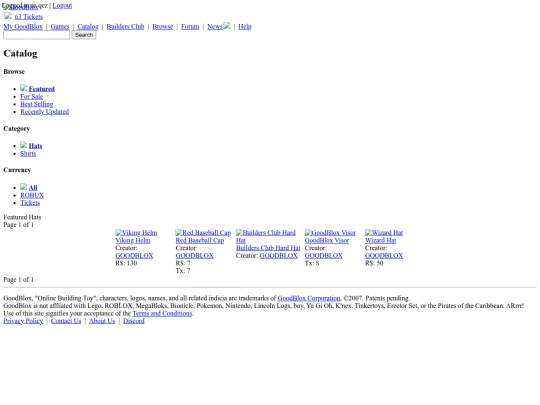Open GOODBLOX creator under Builders Club Hard Hat
The image size is (540, 405).
(x=279, y=256)
